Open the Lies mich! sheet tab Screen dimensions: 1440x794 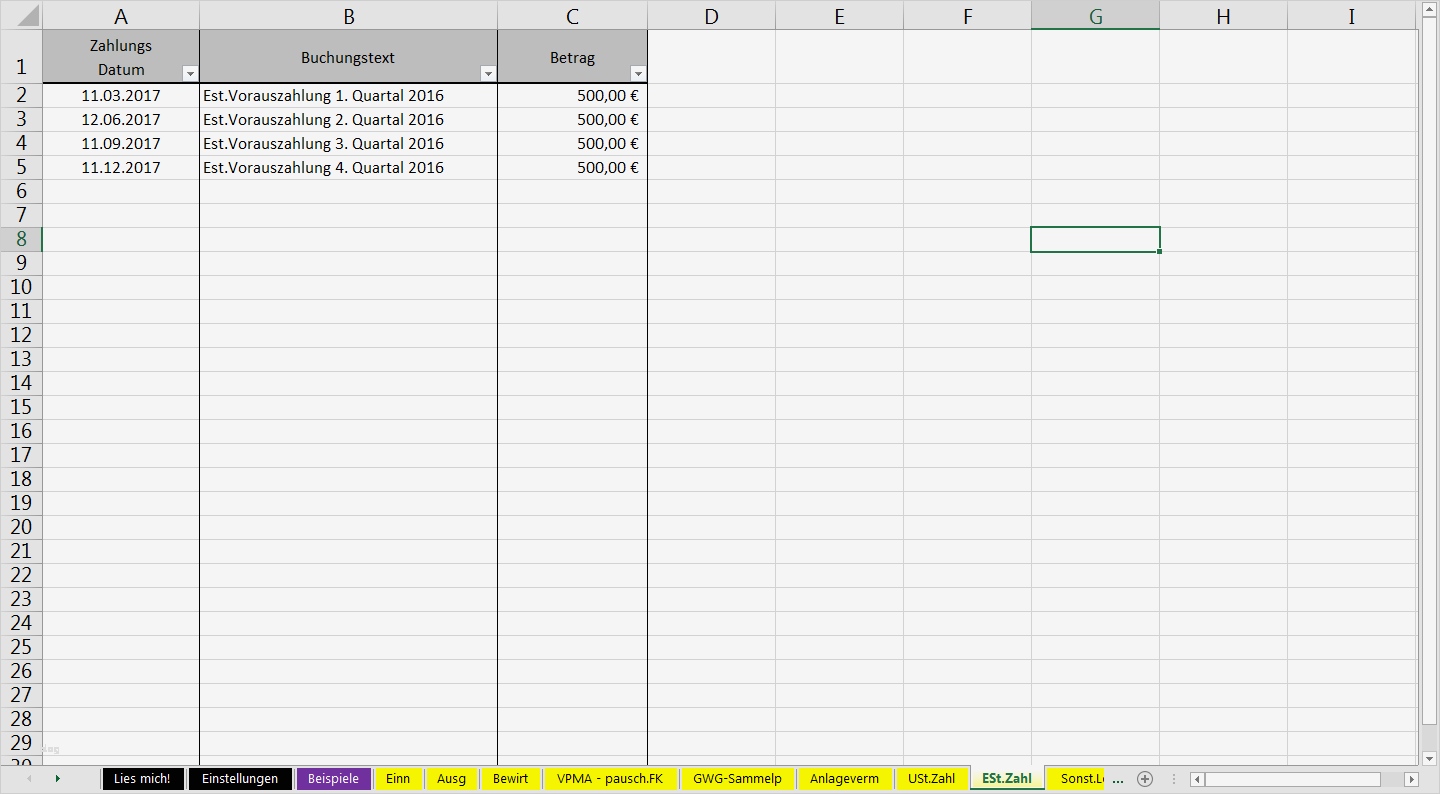pyautogui.click(x=142, y=778)
